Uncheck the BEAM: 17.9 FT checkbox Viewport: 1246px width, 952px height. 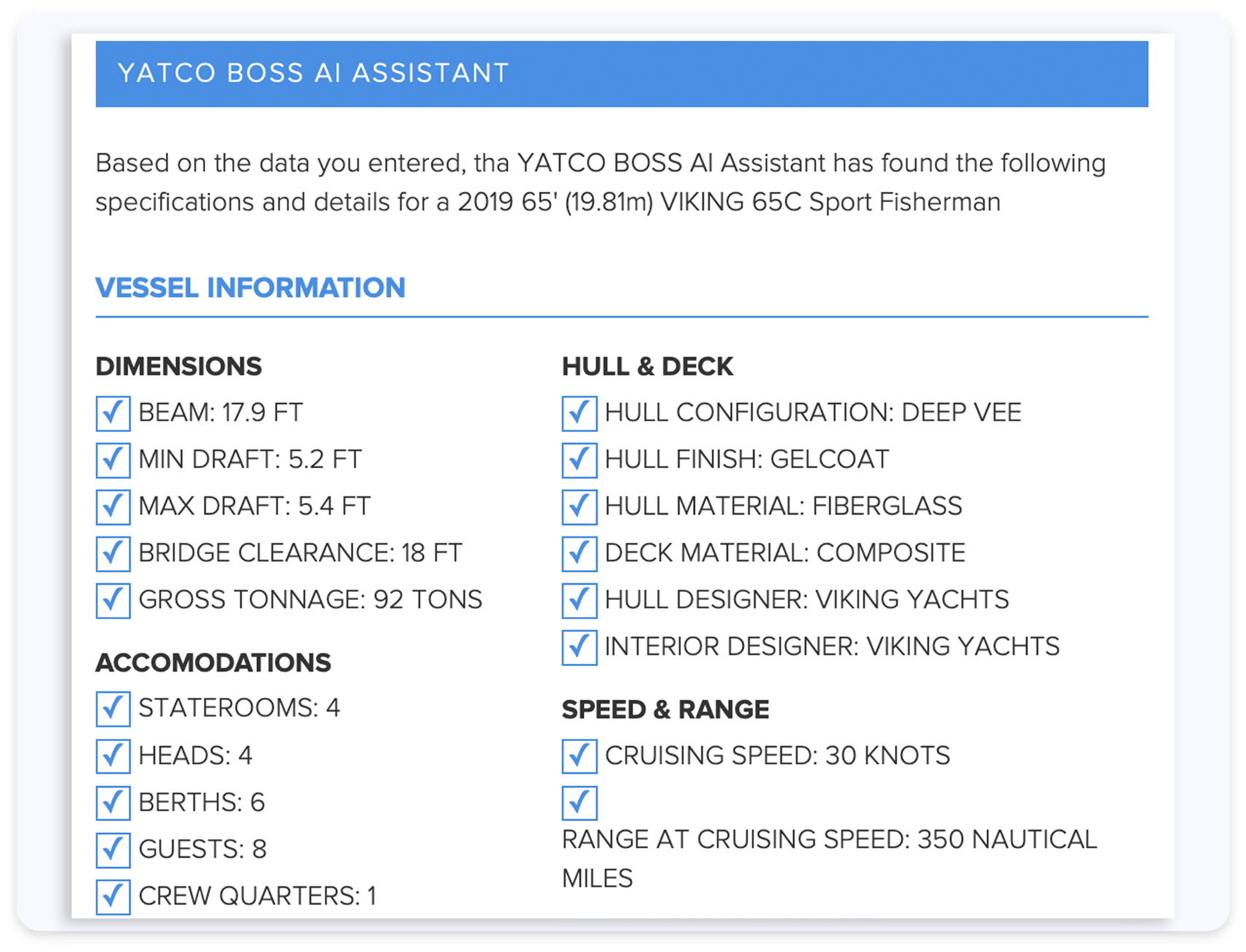pyautogui.click(x=113, y=413)
